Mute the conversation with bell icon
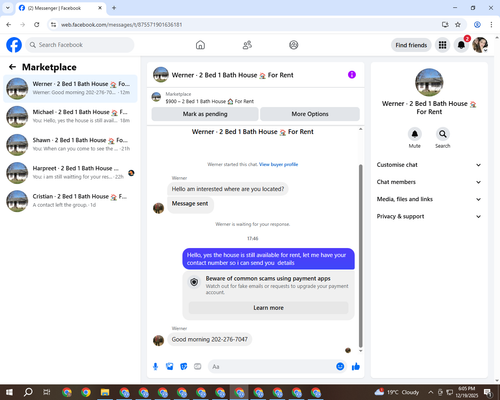 click(415, 134)
